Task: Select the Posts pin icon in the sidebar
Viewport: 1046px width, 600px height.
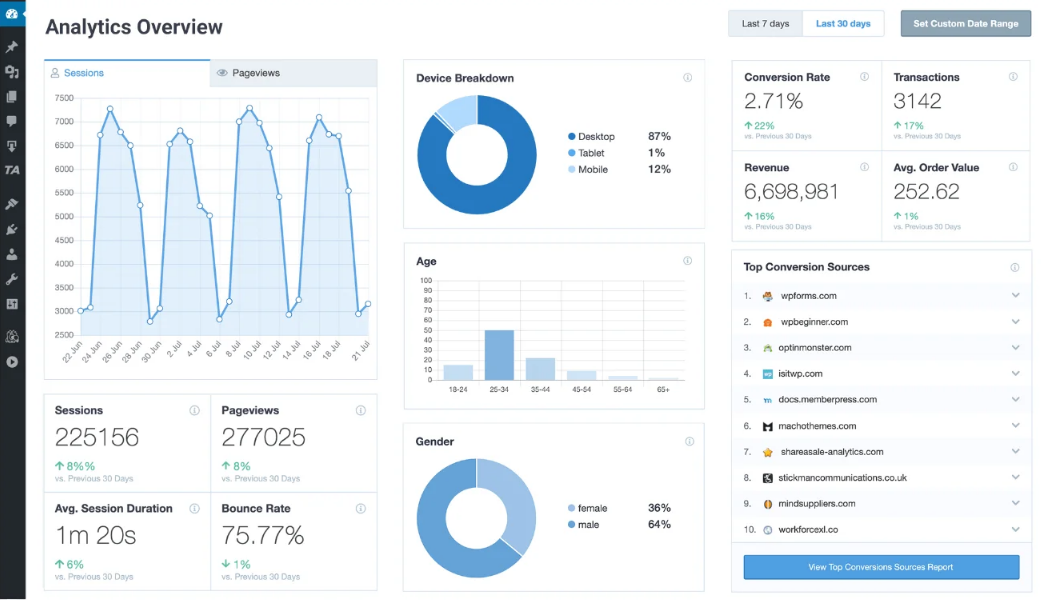Action: pyautogui.click(x=12, y=45)
